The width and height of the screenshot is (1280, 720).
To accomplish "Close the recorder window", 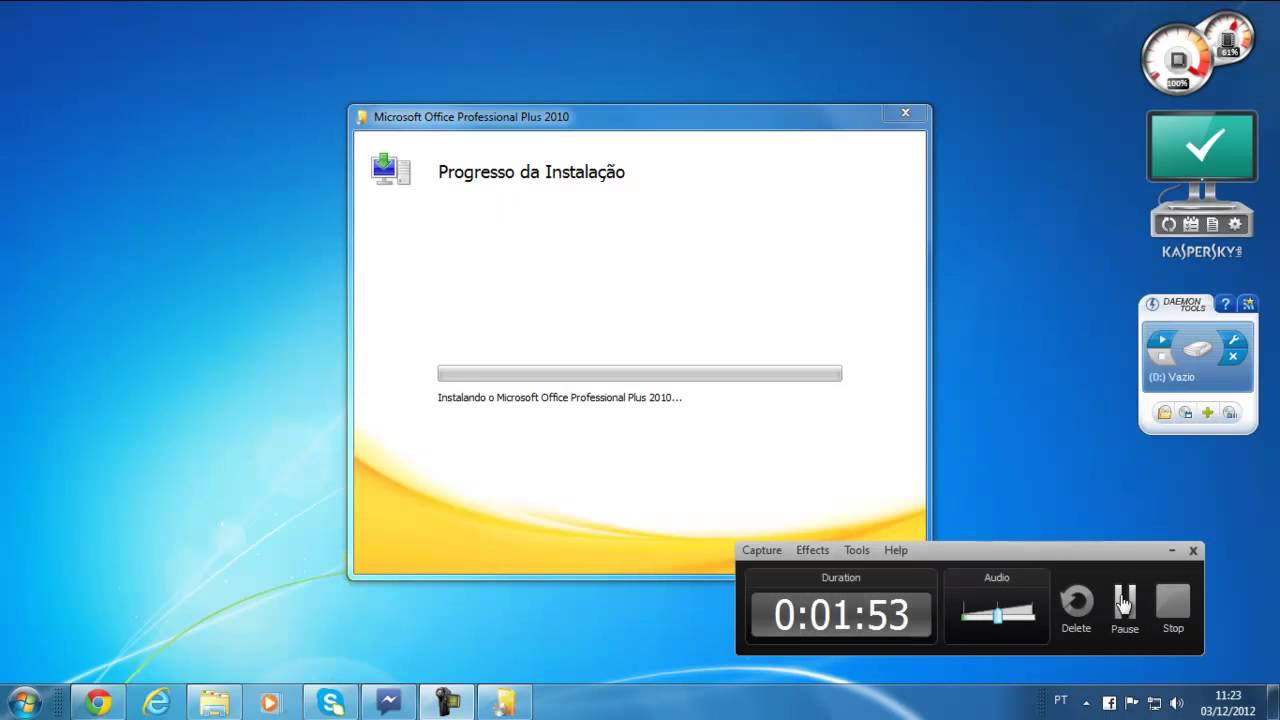I will [x=1193, y=551].
